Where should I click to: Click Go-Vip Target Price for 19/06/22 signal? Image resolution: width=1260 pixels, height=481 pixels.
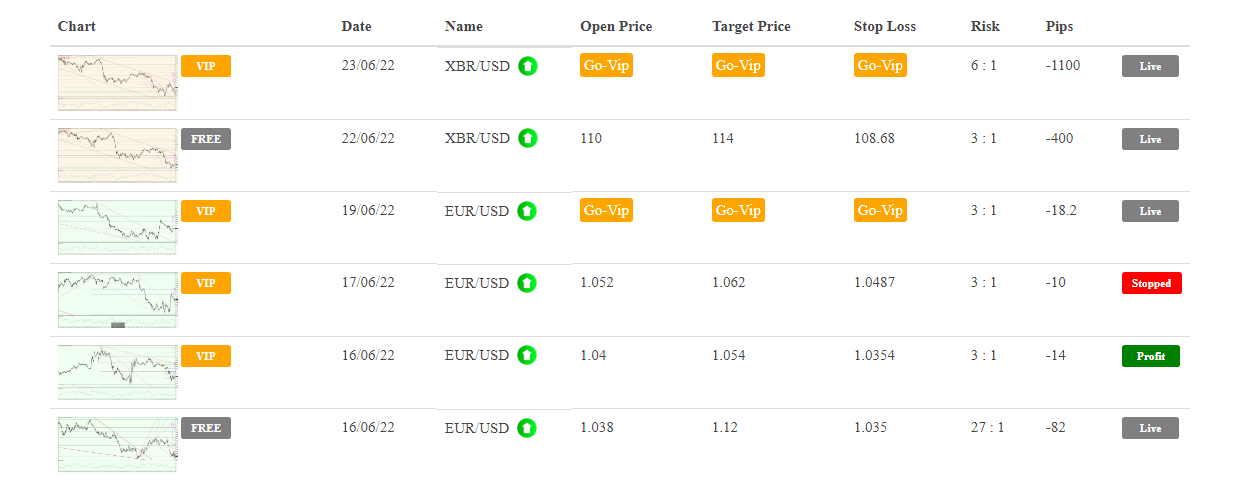point(738,211)
